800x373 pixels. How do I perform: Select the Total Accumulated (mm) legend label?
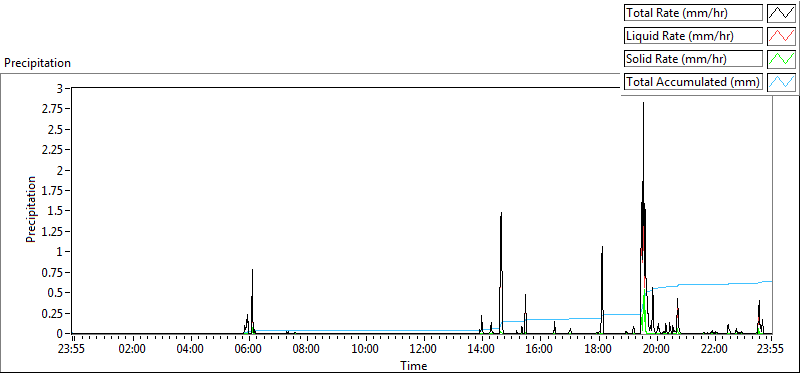[693, 82]
